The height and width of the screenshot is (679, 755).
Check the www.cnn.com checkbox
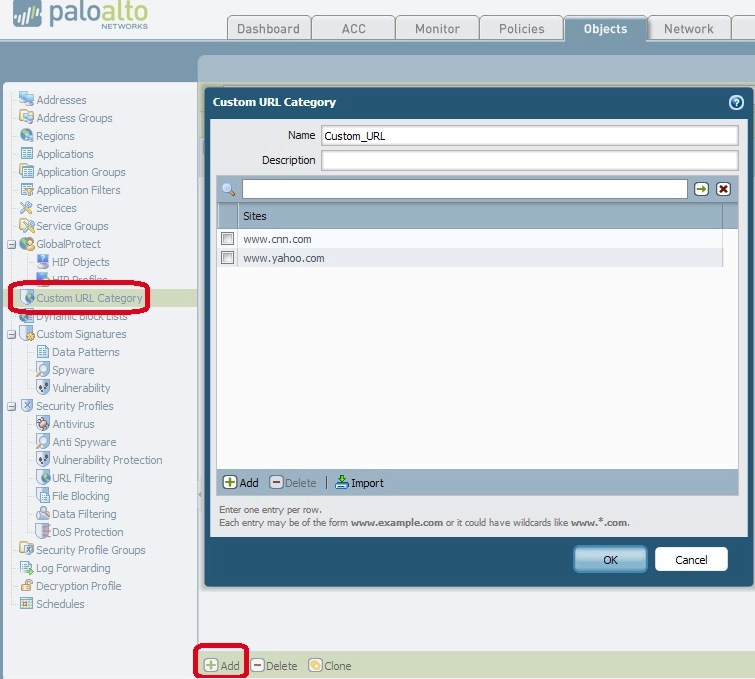pos(227,238)
